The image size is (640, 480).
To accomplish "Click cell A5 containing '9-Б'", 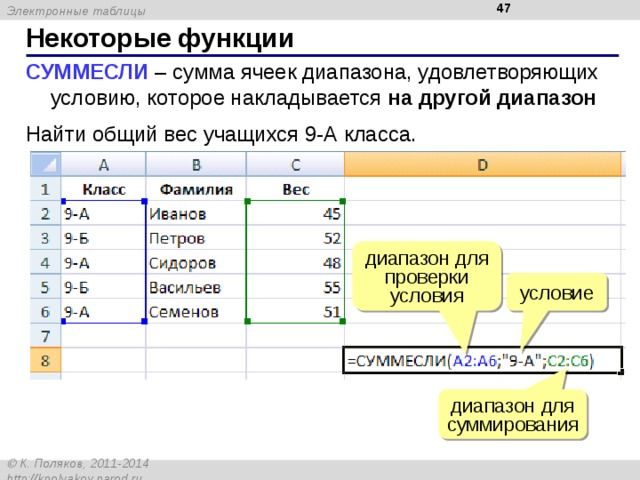I will pyautogui.click(x=103, y=287).
